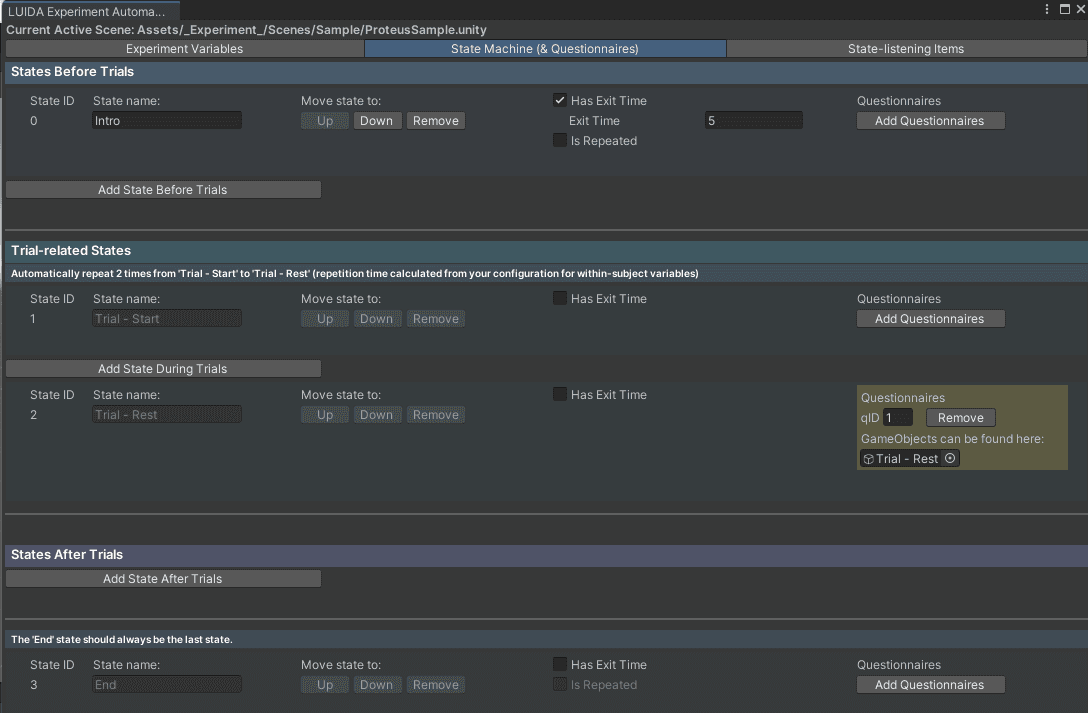The width and height of the screenshot is (1088, 713).
Task: Check Has Exit Time for Trial - Rest state
Action: click(559, 394)
